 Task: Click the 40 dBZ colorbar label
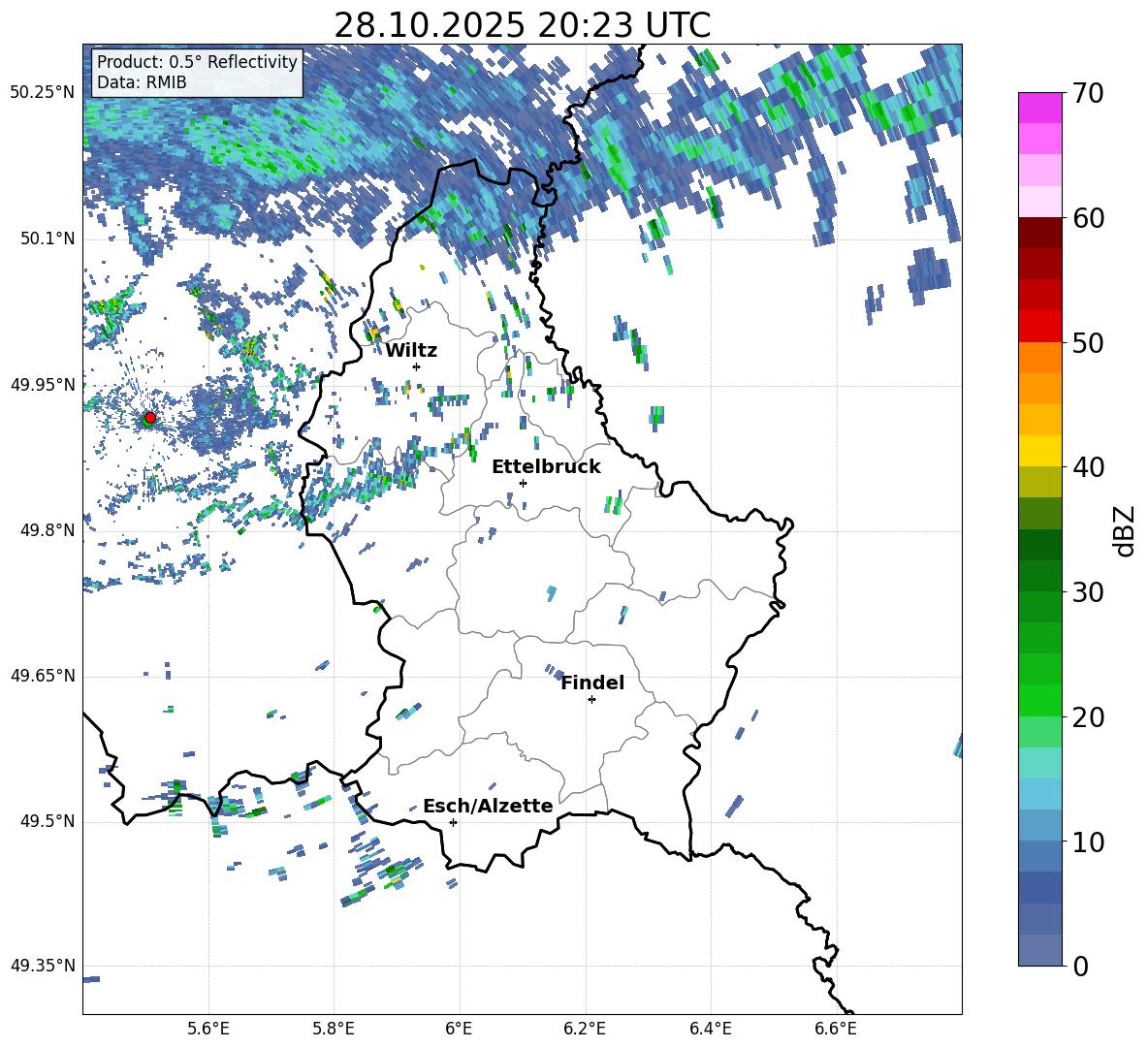tap(1087, 467)
